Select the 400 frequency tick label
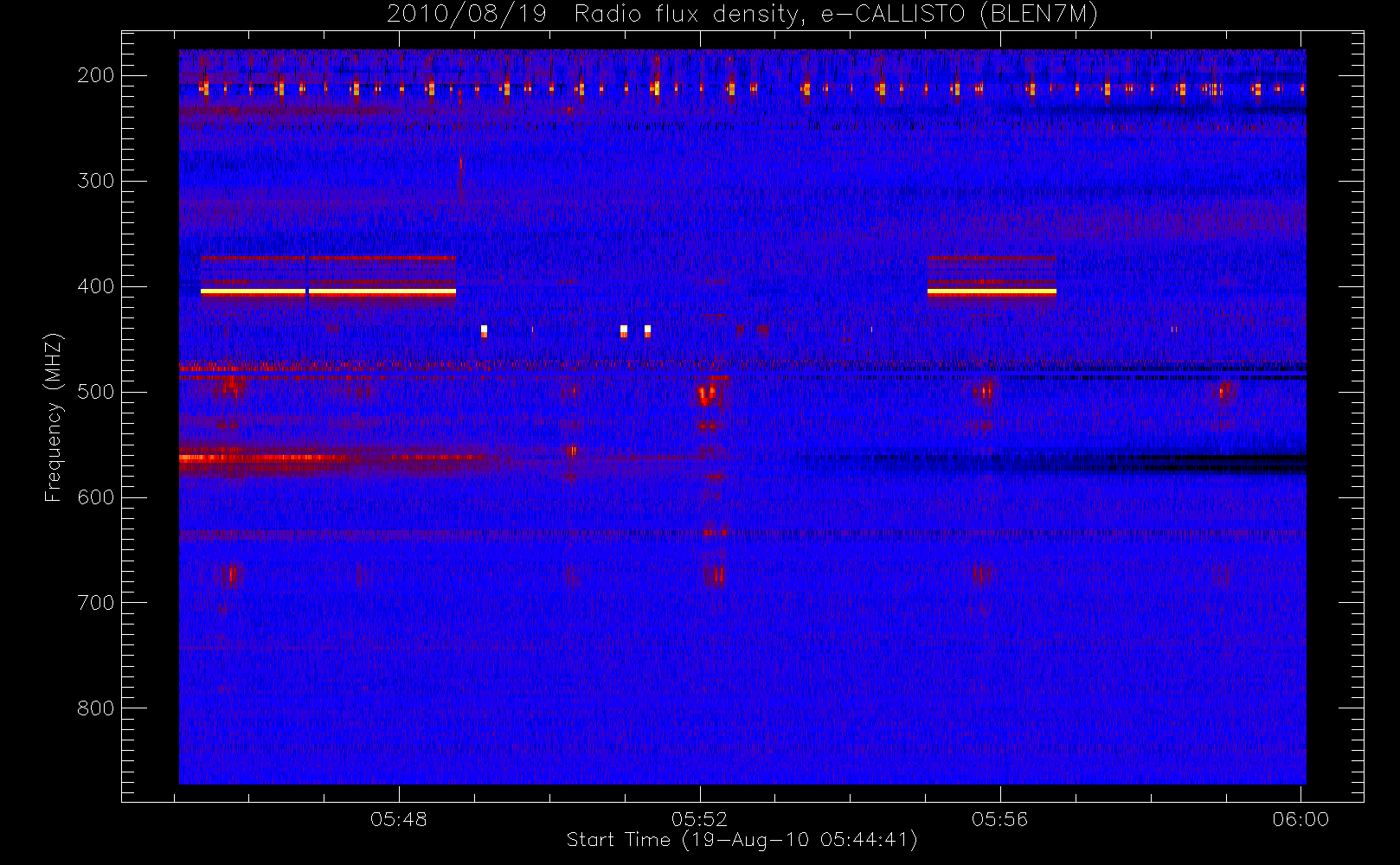 coord(95,286)
